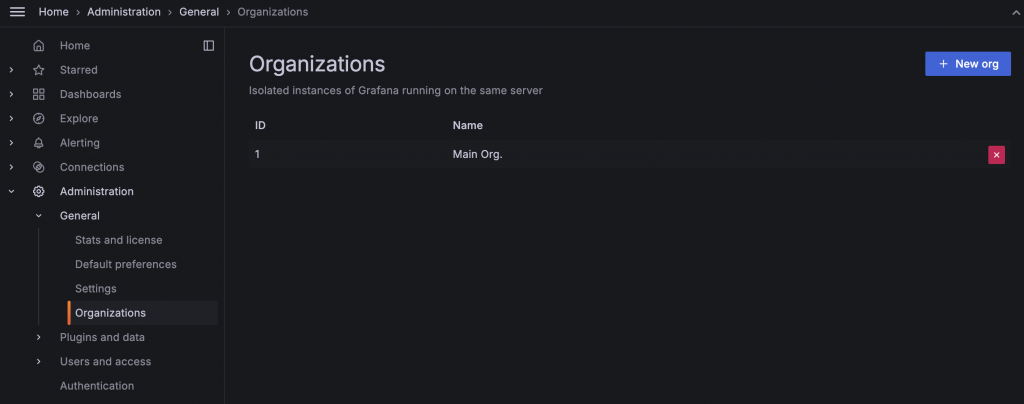The width and height of the screenshot is (1024, 404).
Task: Click the Home house icon
Action: tap(39, 46)
